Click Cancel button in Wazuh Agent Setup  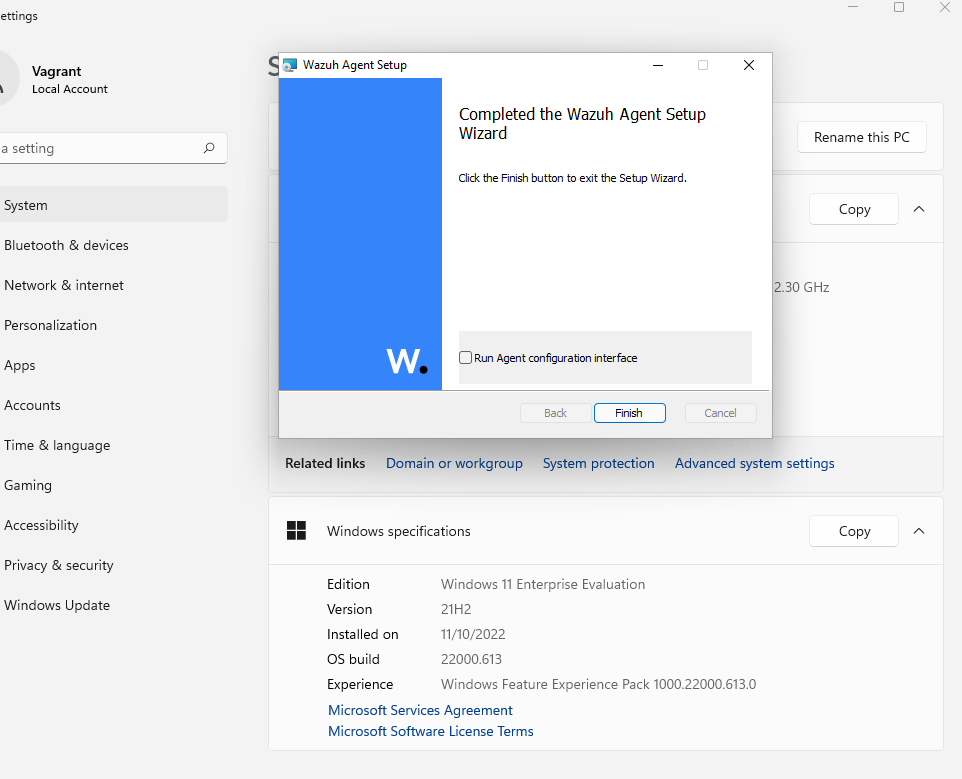pyautogui.click(x=720, y=413)
